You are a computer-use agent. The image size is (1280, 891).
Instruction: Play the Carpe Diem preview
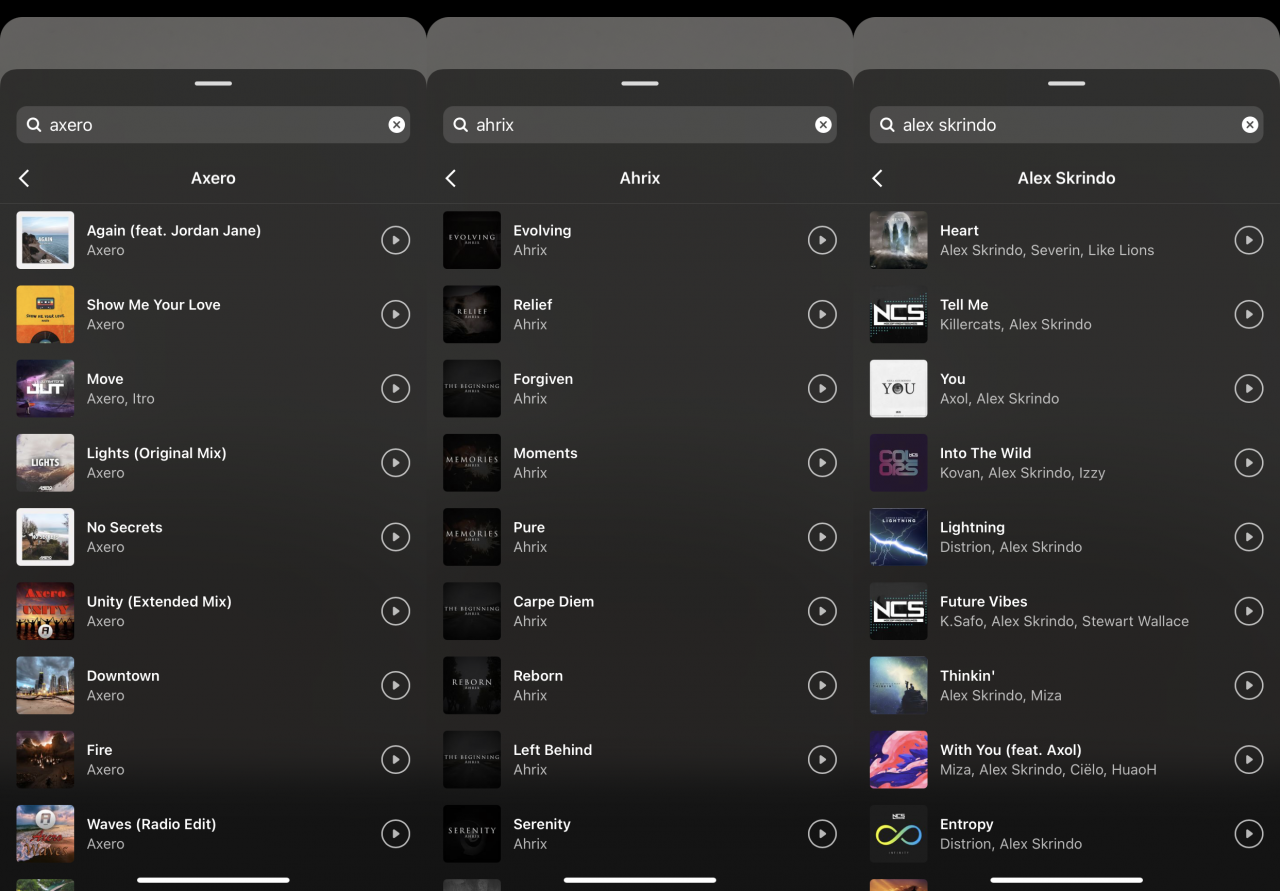point(822,611)
